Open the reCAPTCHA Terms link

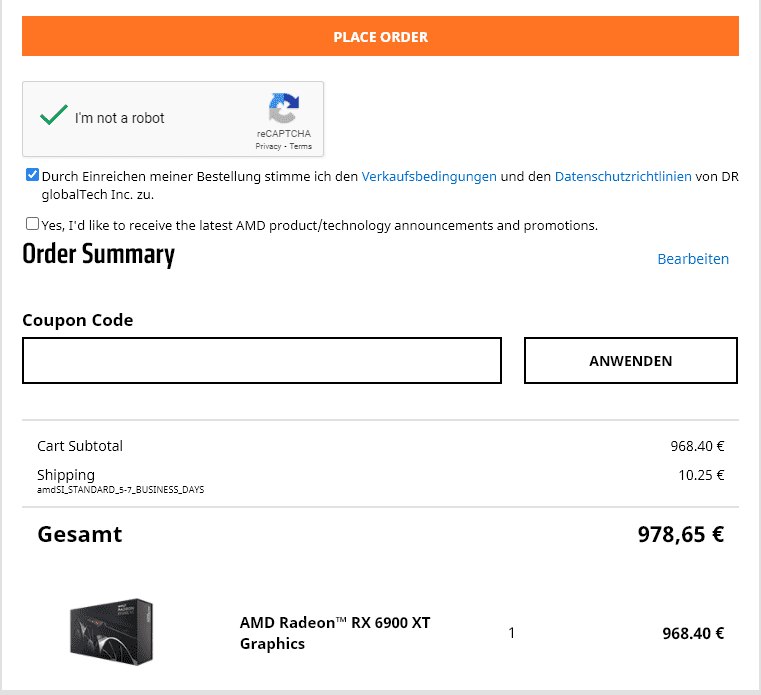[x=301, y=146]
